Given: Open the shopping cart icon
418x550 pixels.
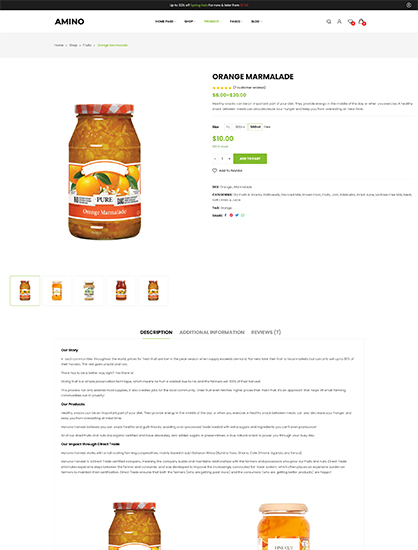Looking at the screenshot, I should point(362,22).
